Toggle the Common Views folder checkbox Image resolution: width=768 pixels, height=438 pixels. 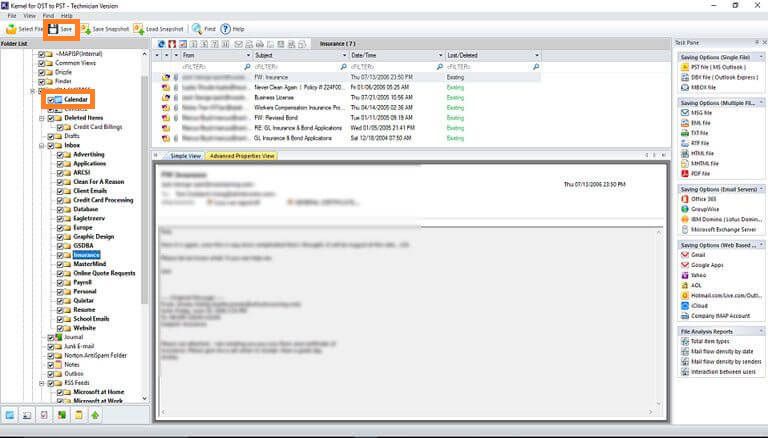coord(42,63)
